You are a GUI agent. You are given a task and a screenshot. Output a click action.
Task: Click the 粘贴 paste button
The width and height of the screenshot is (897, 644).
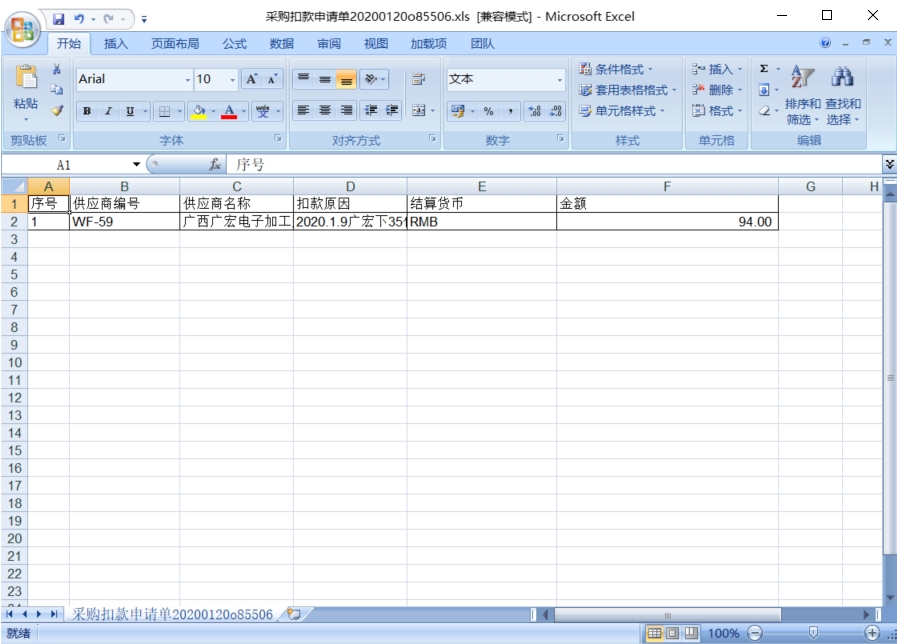click(x=25, y=88)
